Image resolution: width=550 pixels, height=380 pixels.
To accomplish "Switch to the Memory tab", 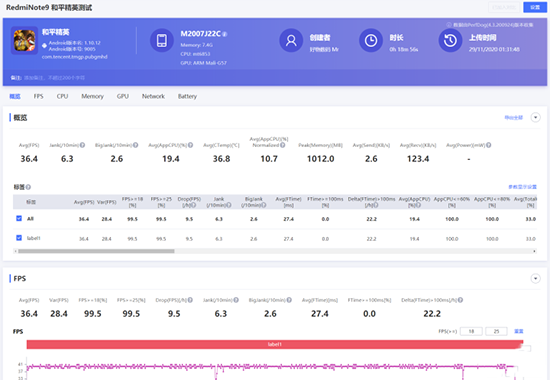I will pos(93,96).
